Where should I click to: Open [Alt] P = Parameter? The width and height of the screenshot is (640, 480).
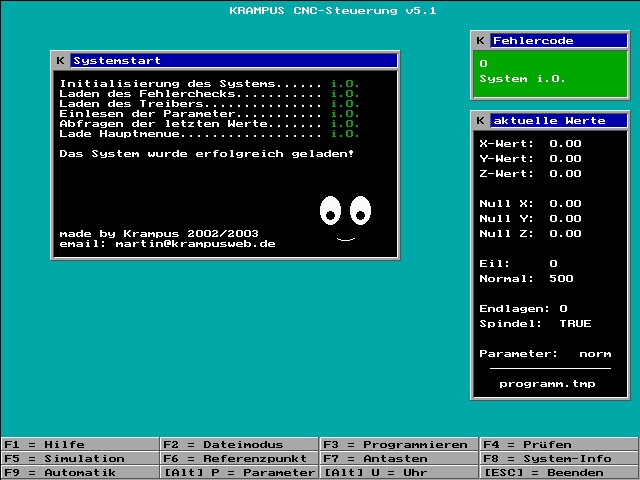tap(239, 473)
